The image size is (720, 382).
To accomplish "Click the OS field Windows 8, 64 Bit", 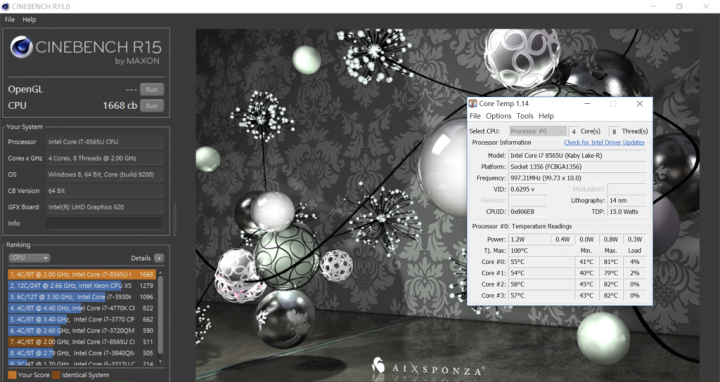I will [x=105, y=174].
